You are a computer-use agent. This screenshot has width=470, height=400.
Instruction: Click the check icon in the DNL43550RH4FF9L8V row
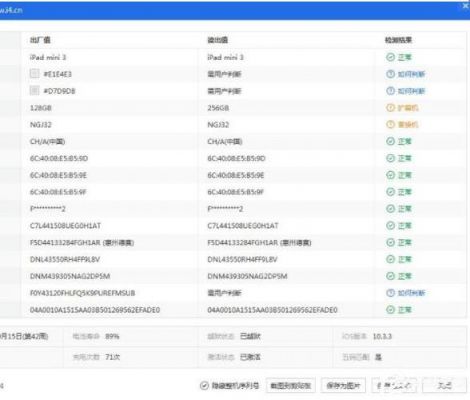pyautogui.click(x=390, y=259)
